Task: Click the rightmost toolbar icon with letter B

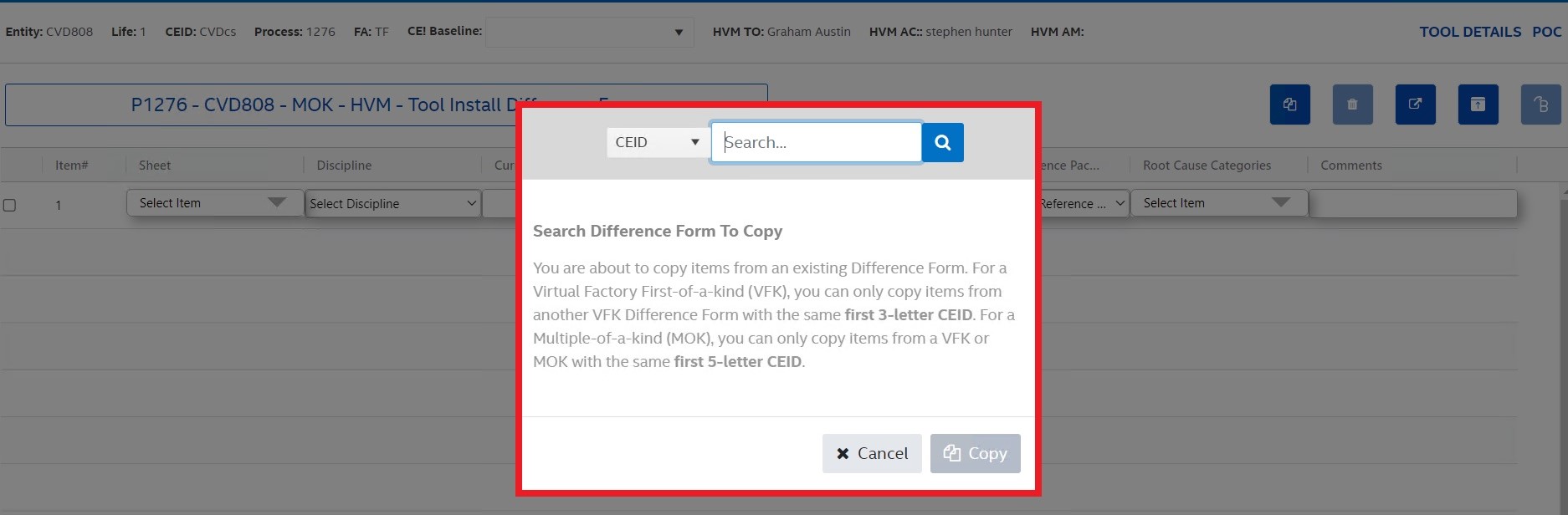Action: point(1540,105)
